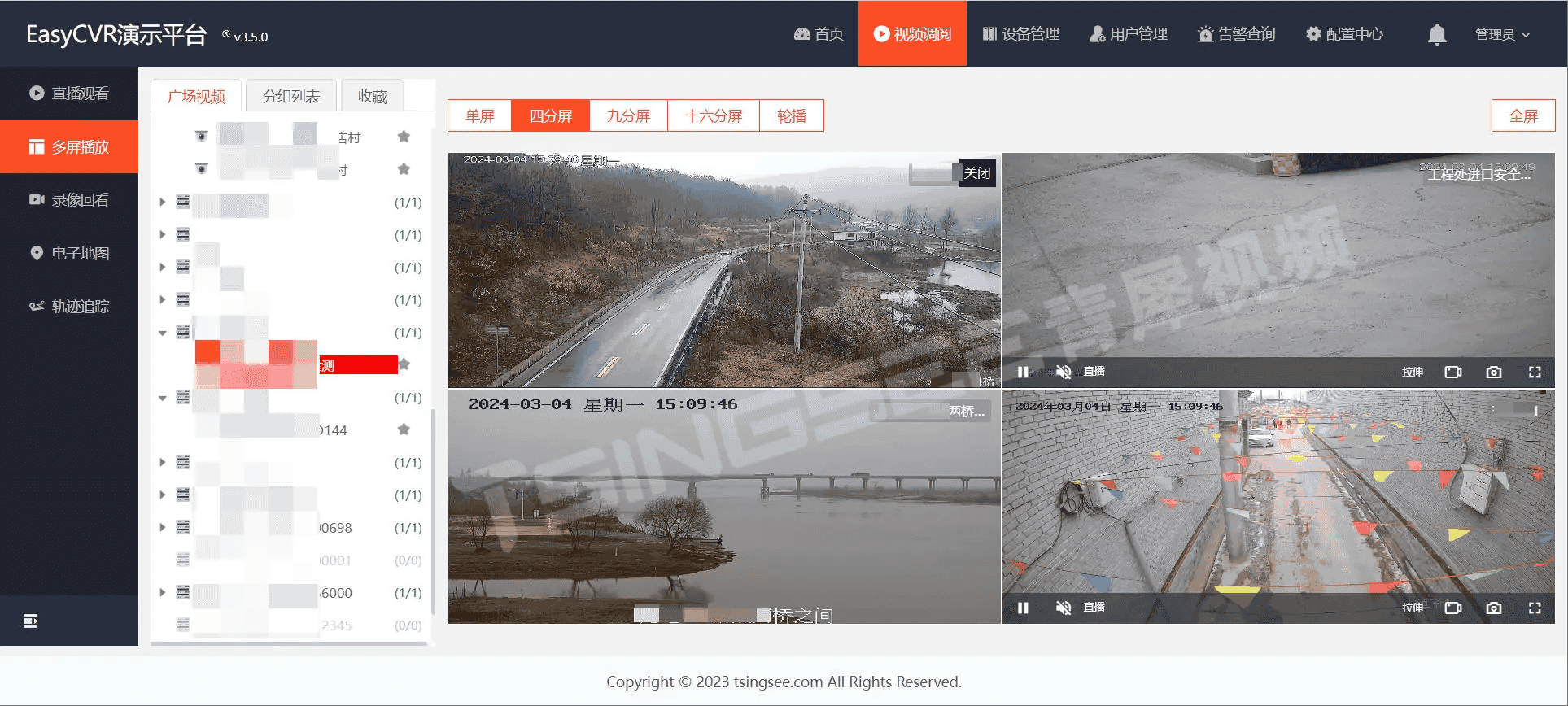Image resolution: width=1568 pixels, height=706 pixels.
Task: Switch to the 分组列表 tab
Action: (x=291, y=96)
